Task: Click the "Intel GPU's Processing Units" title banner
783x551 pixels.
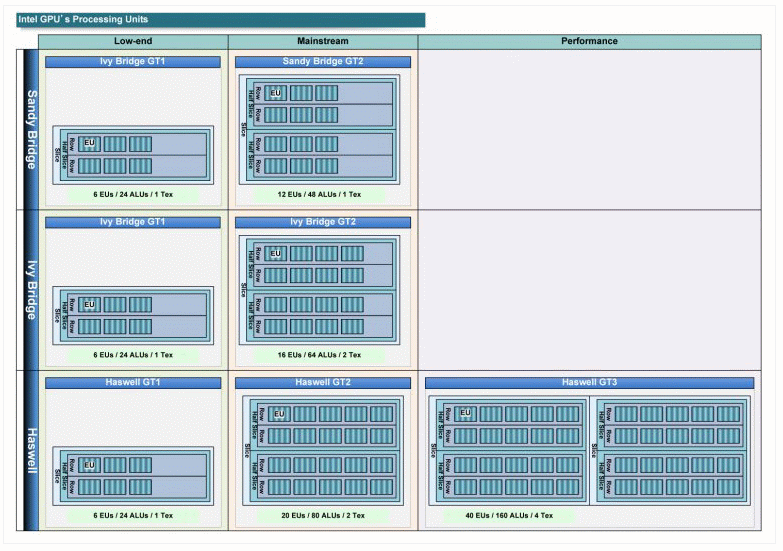Action: [220, 20]
